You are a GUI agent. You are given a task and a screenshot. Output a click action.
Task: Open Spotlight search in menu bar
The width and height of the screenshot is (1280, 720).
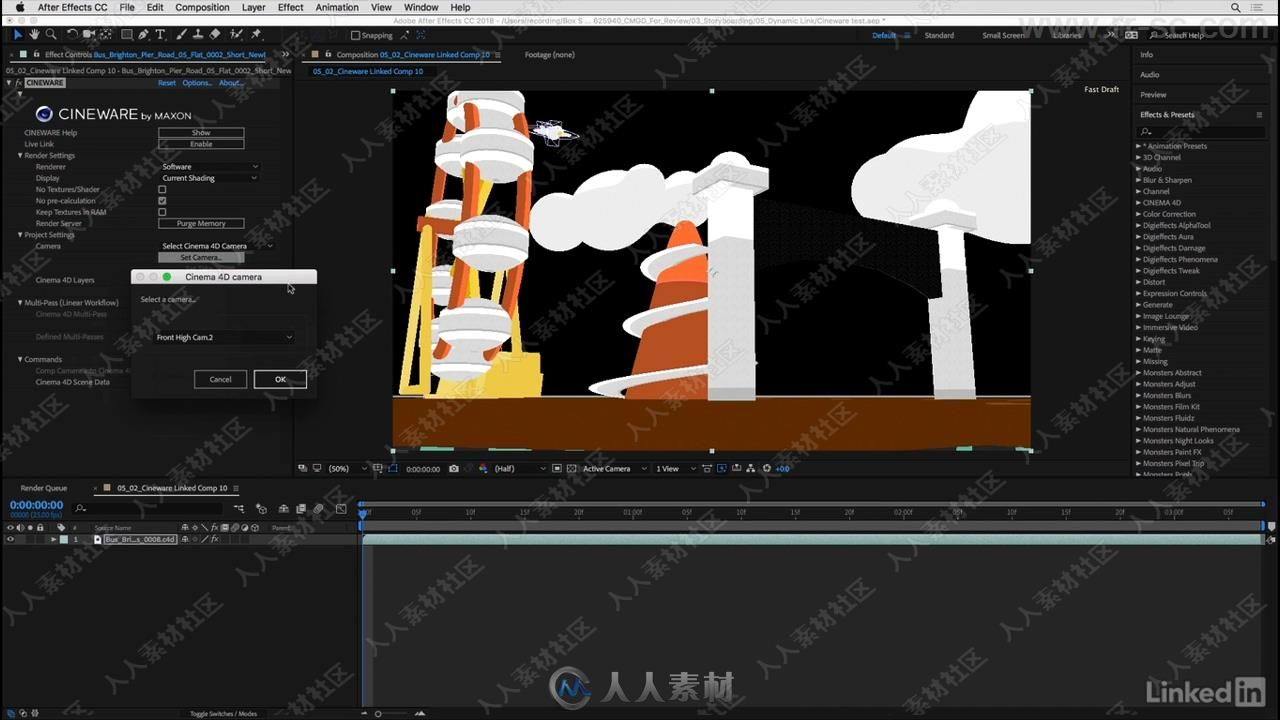1234,7
